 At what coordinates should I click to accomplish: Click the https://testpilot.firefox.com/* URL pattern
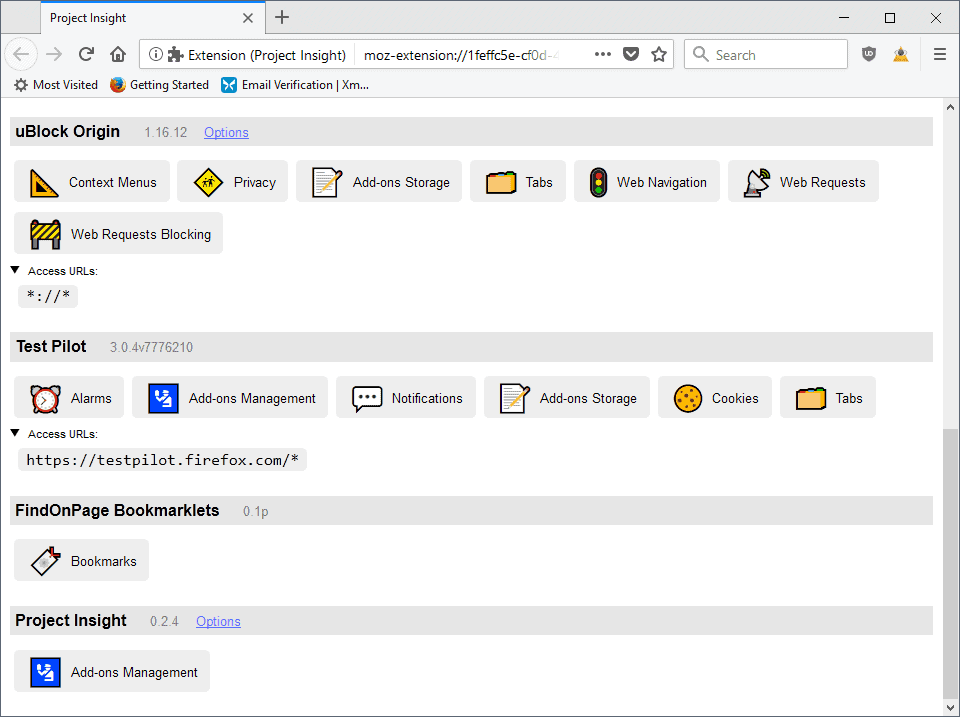[x=162, y=460]
